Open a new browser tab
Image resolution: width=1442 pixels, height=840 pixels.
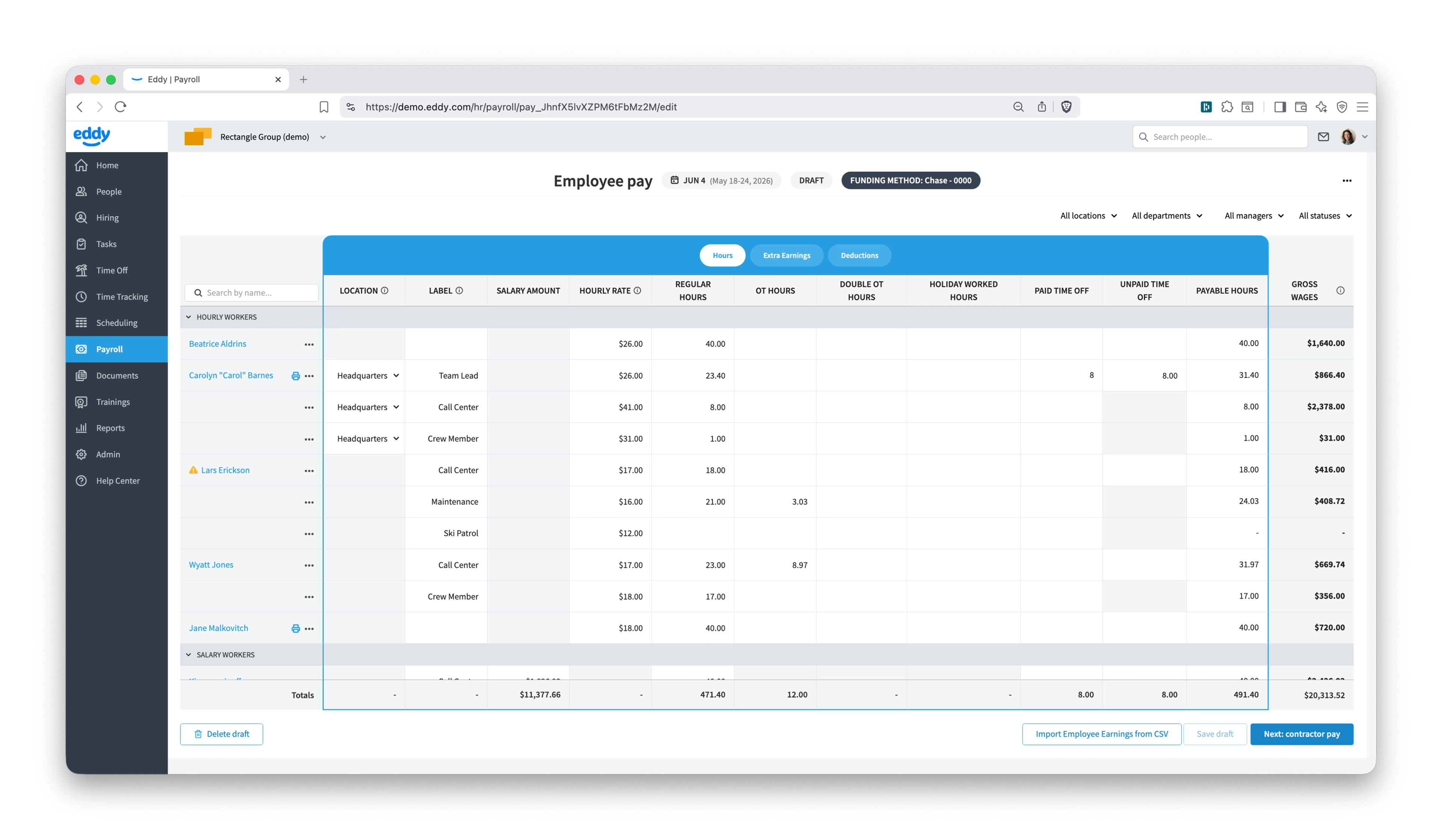coord(303,80)
